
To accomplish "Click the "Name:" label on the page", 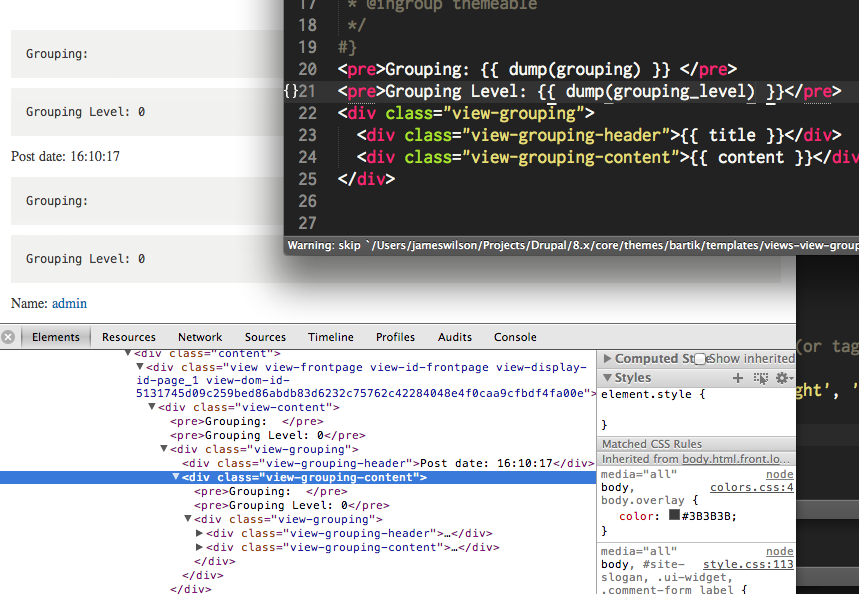I will 30,304.
